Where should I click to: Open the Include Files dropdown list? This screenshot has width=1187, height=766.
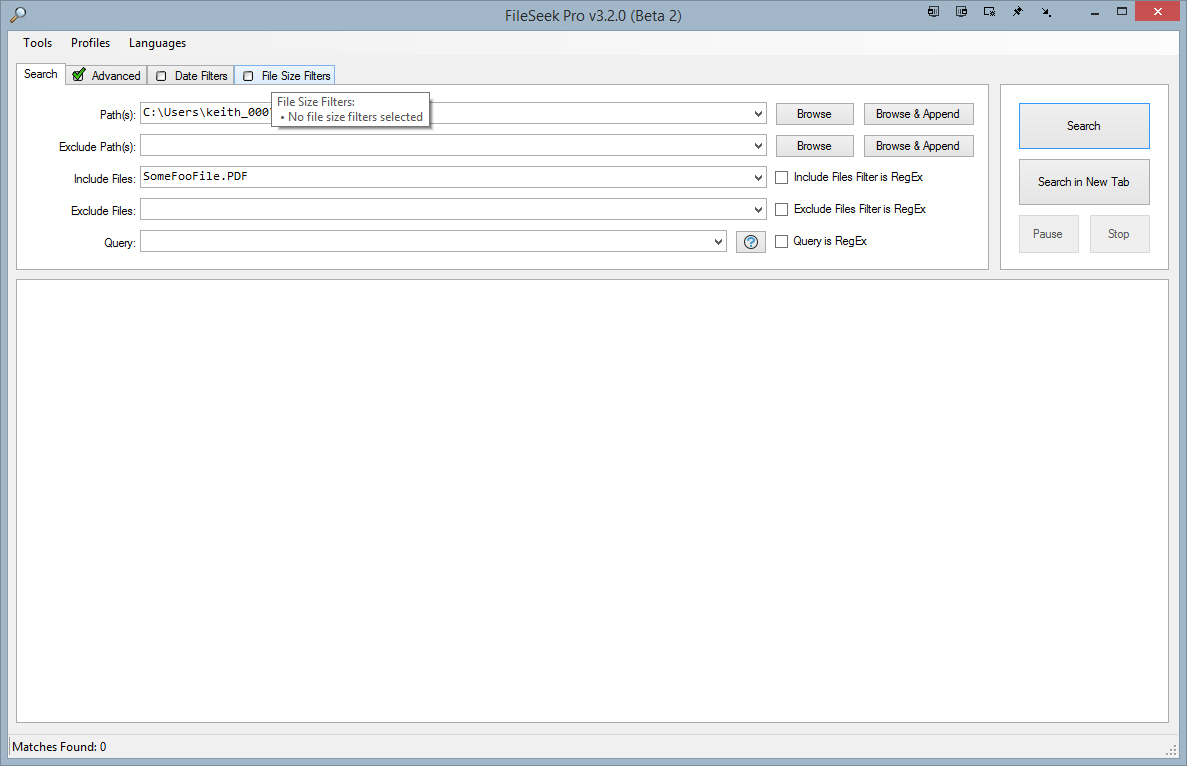coord(759,178)
